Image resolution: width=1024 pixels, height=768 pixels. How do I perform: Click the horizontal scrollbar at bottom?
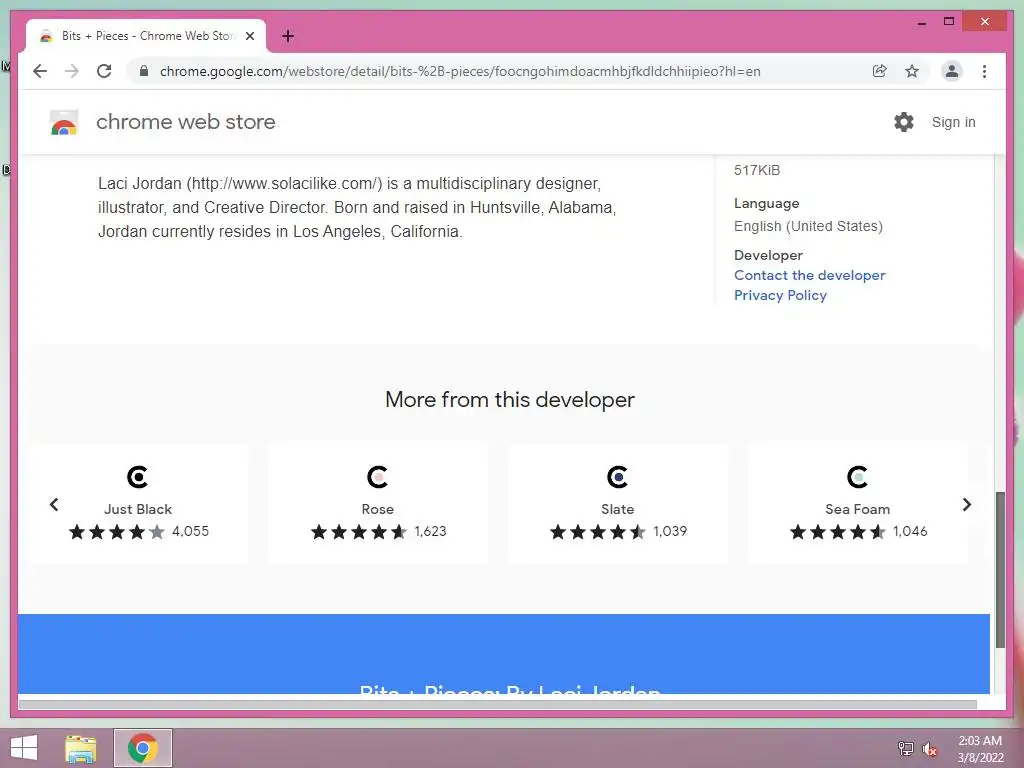[498, 705]
